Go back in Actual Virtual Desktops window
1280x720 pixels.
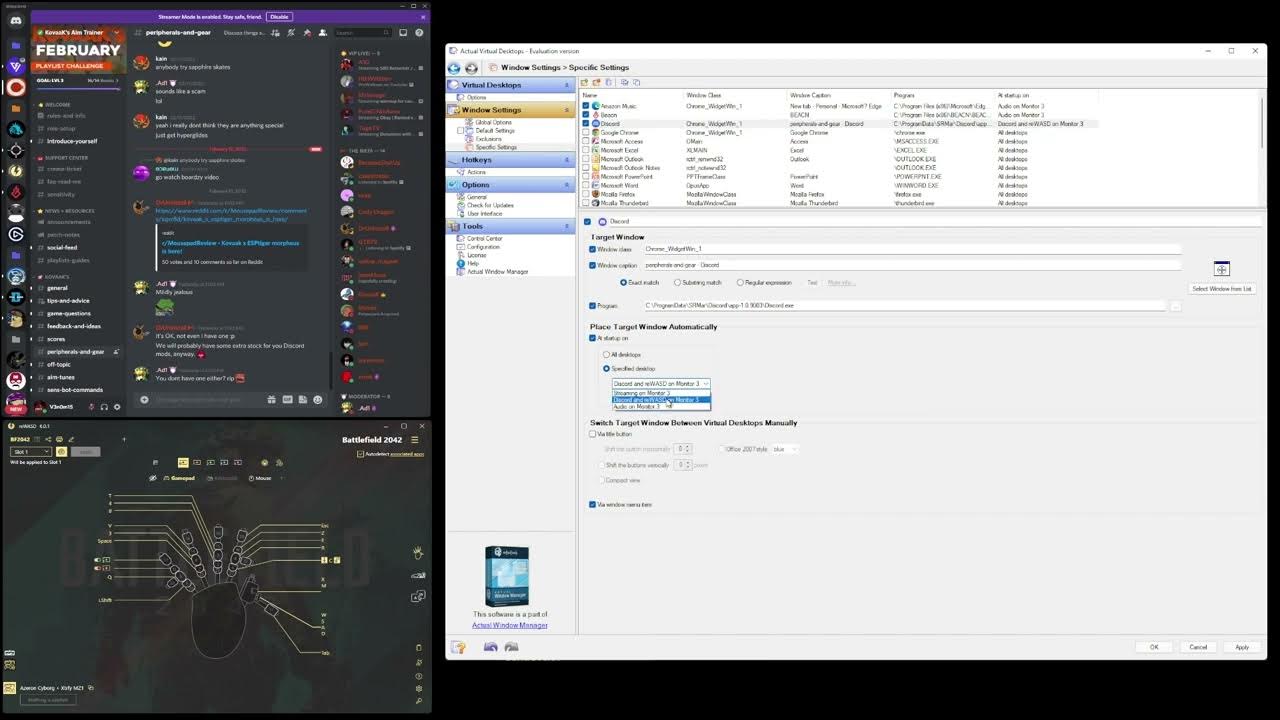tap(454, 68)
